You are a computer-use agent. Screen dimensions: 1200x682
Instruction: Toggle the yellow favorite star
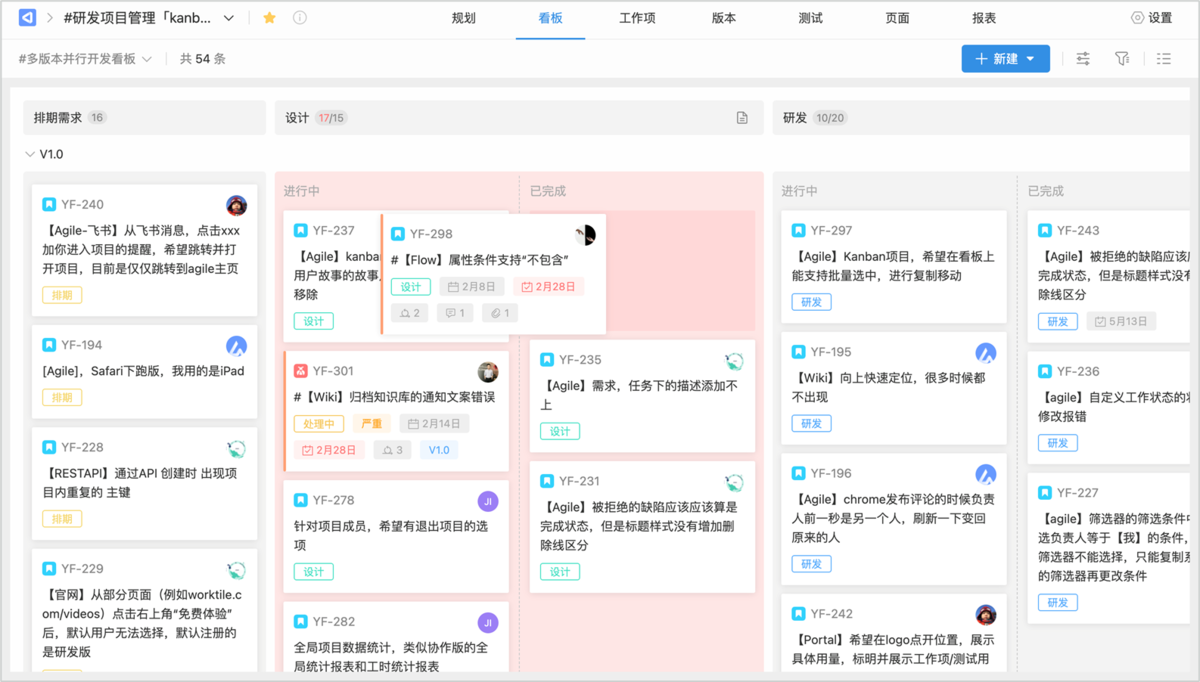click(x=269, y=18)
